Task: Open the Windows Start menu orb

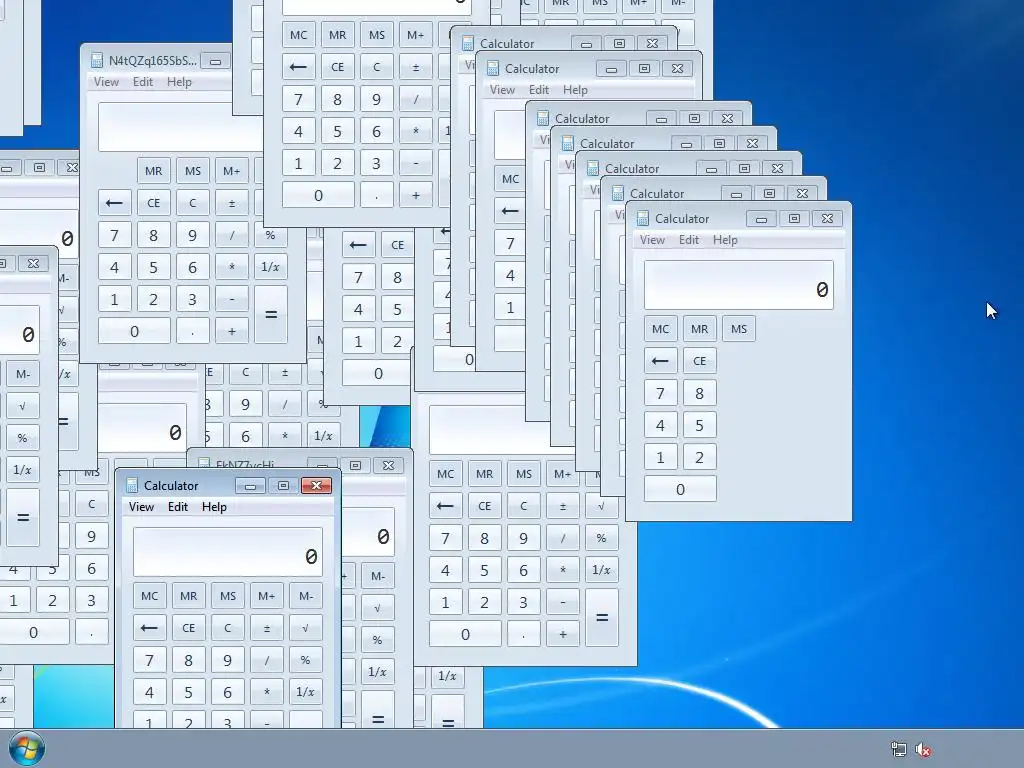Action: 27,749
